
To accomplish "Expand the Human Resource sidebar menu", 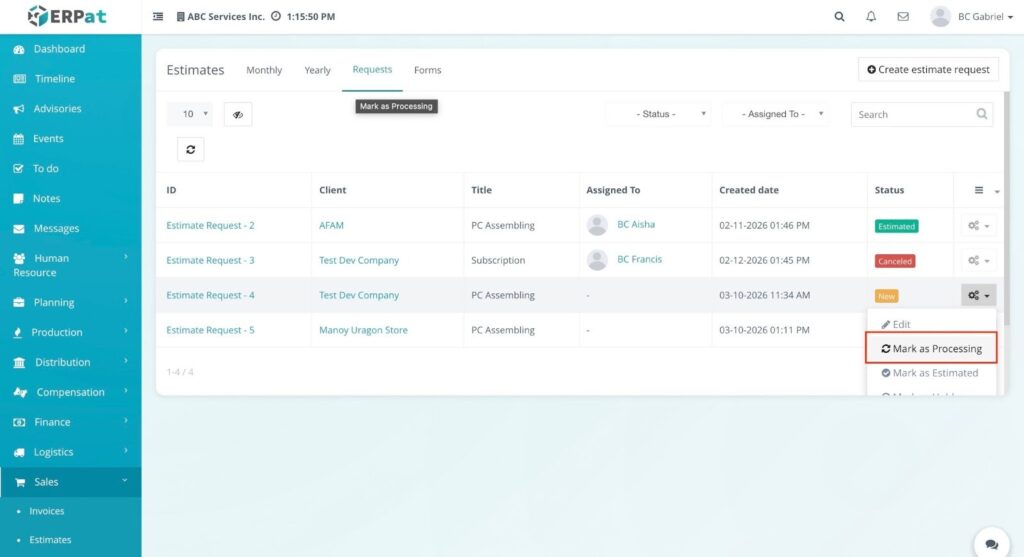I will click(x=70, y=265).
